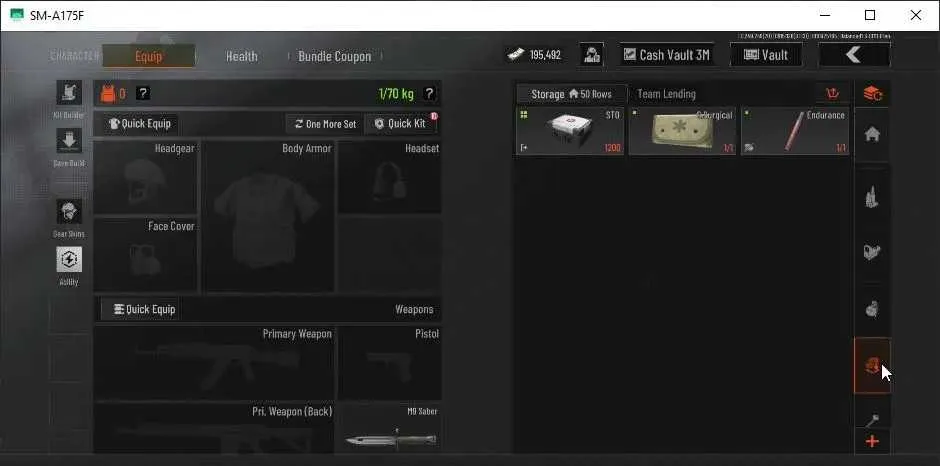Select the Surgical kit item thumbnail
Image resolution: width=940 pixels, height=466 pixels.
(x=681, y=131)
